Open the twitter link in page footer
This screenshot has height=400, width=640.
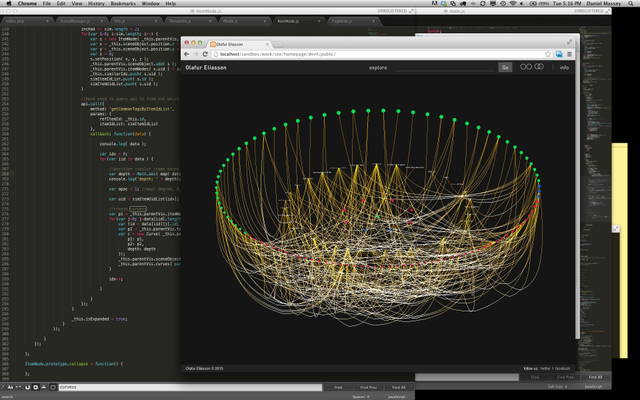(x=545, y=368)
